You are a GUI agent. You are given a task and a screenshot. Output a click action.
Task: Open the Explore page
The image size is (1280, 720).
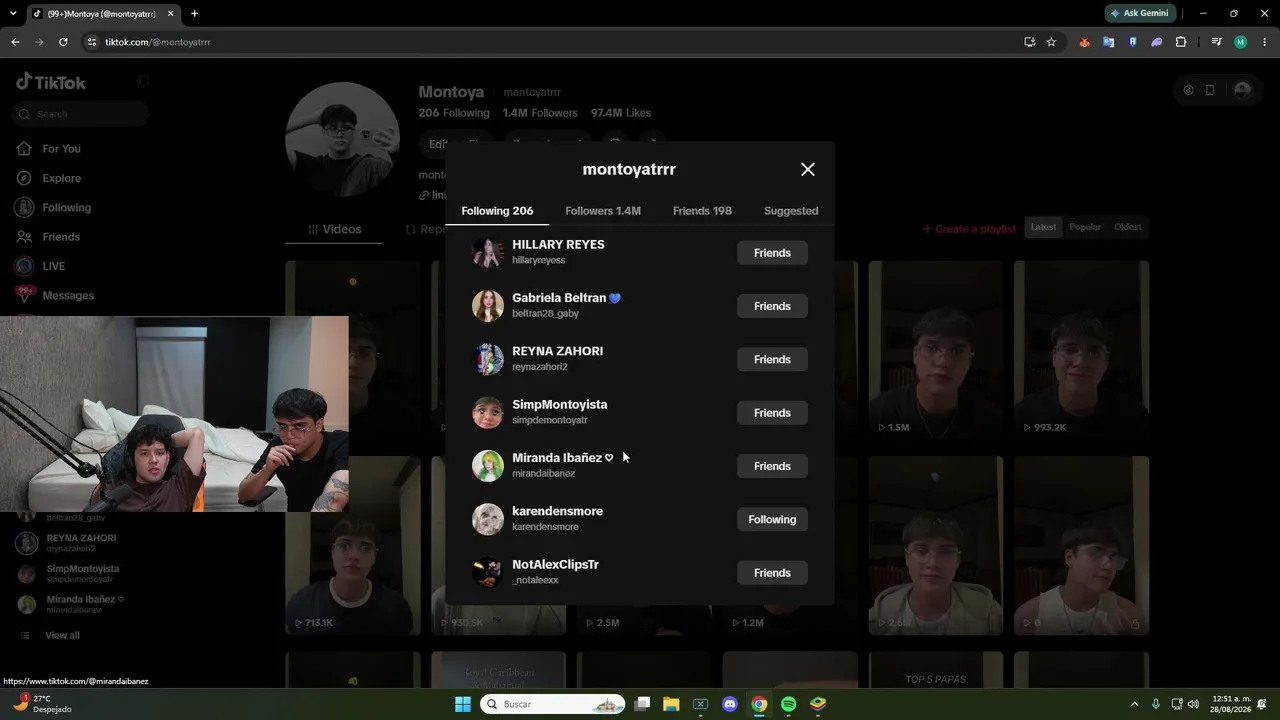coord(61,178)
